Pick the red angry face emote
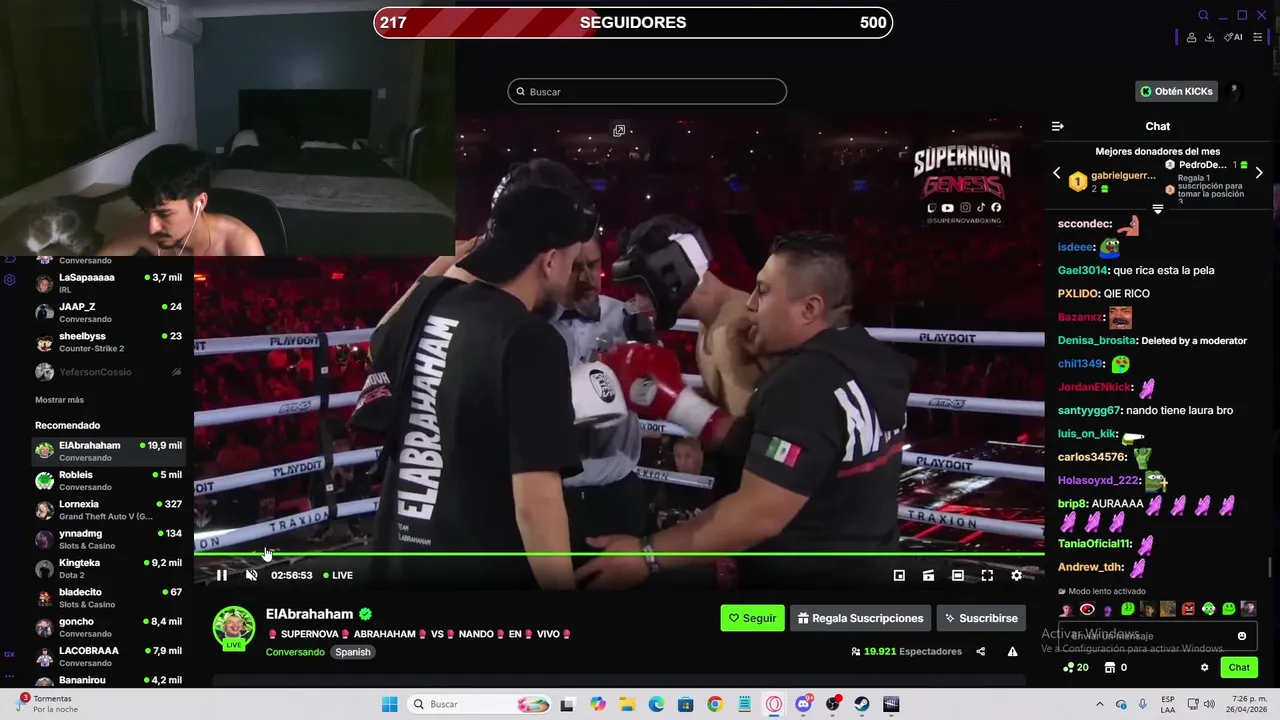This screenshot has width=1280, height=720. (x=1188, y=609)
